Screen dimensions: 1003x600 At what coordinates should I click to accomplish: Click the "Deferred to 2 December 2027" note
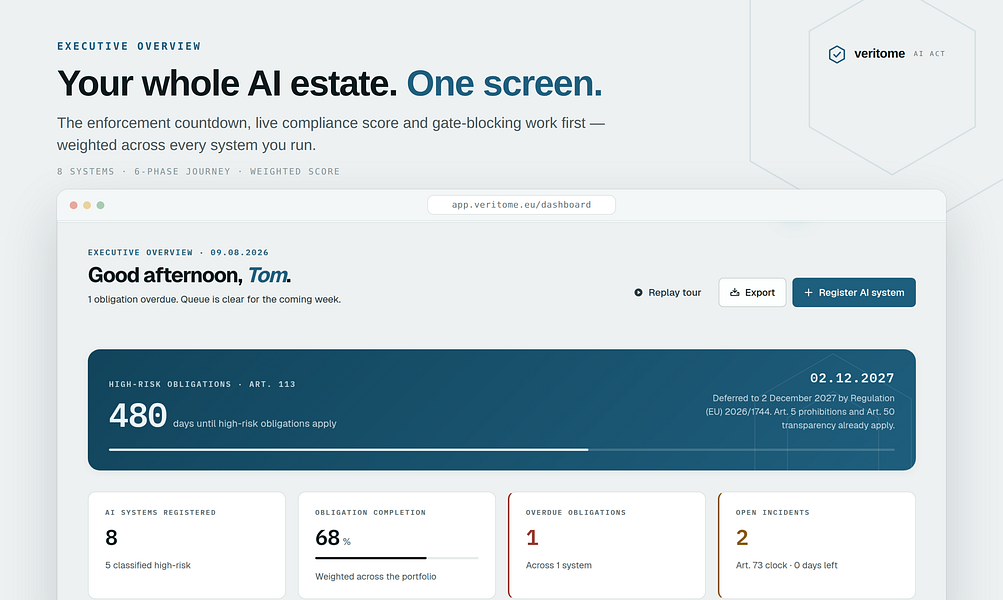pos(800,411)
